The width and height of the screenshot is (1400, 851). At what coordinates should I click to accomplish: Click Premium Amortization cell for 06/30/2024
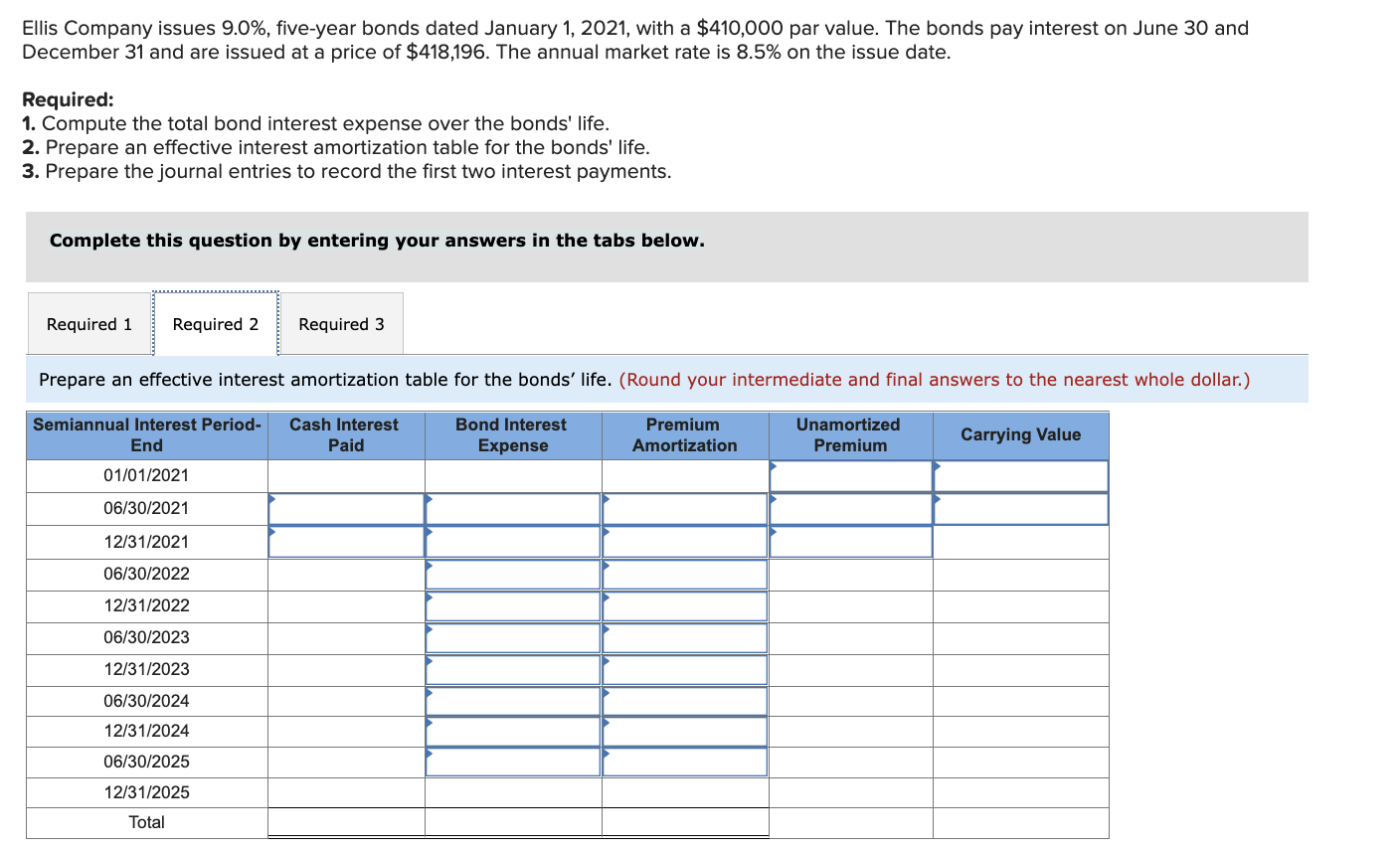pyautogui.click(x=685, y=701)
